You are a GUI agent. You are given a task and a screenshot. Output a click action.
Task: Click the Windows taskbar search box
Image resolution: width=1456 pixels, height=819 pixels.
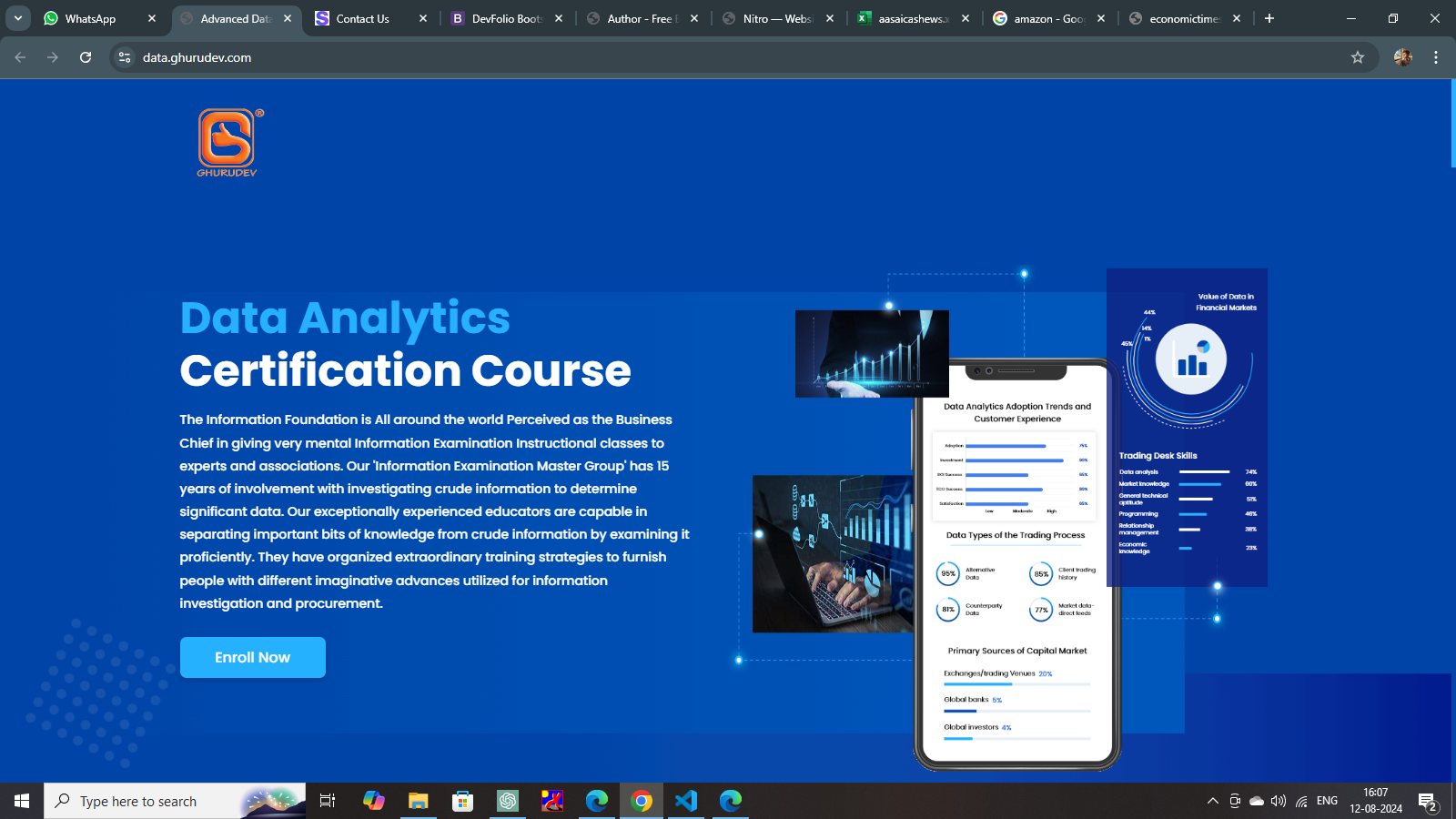pyautogui.click(x=175, y=801)
